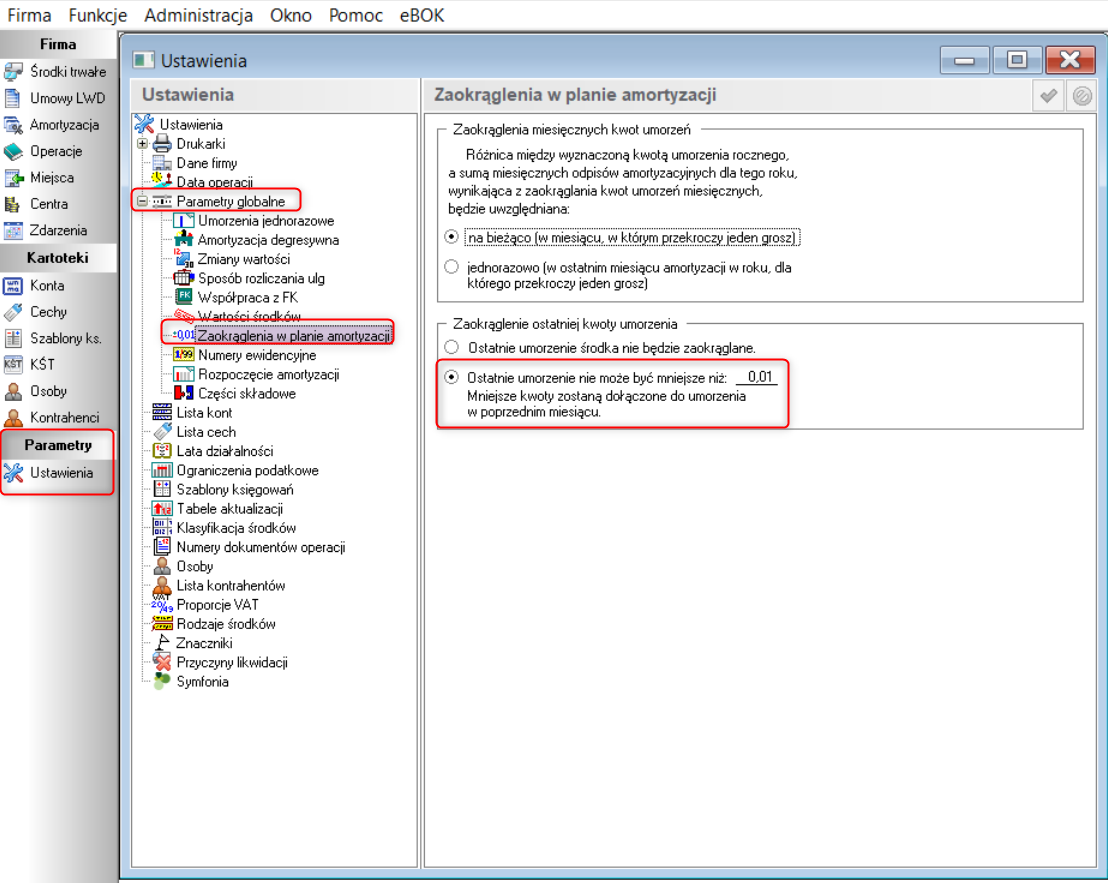Click the Centra sidebar icon
Viewport: 1108px width, 883px height.
coord(13,204)
